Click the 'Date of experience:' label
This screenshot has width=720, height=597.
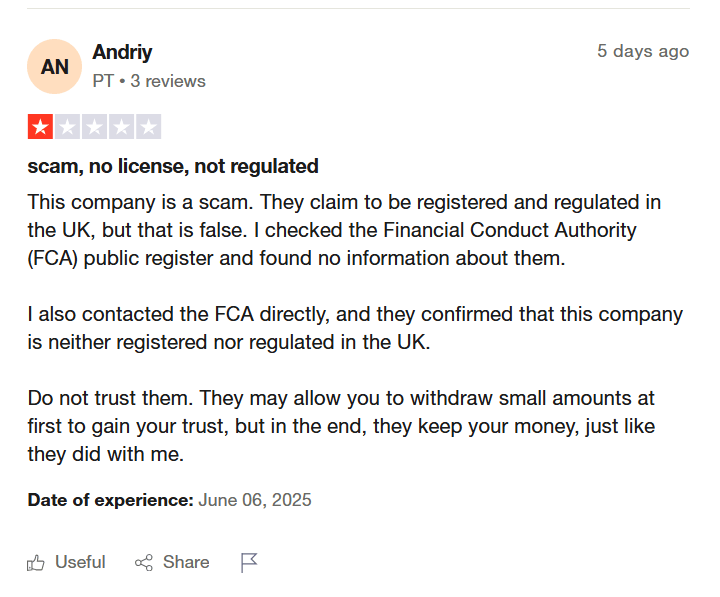[111, 500]
